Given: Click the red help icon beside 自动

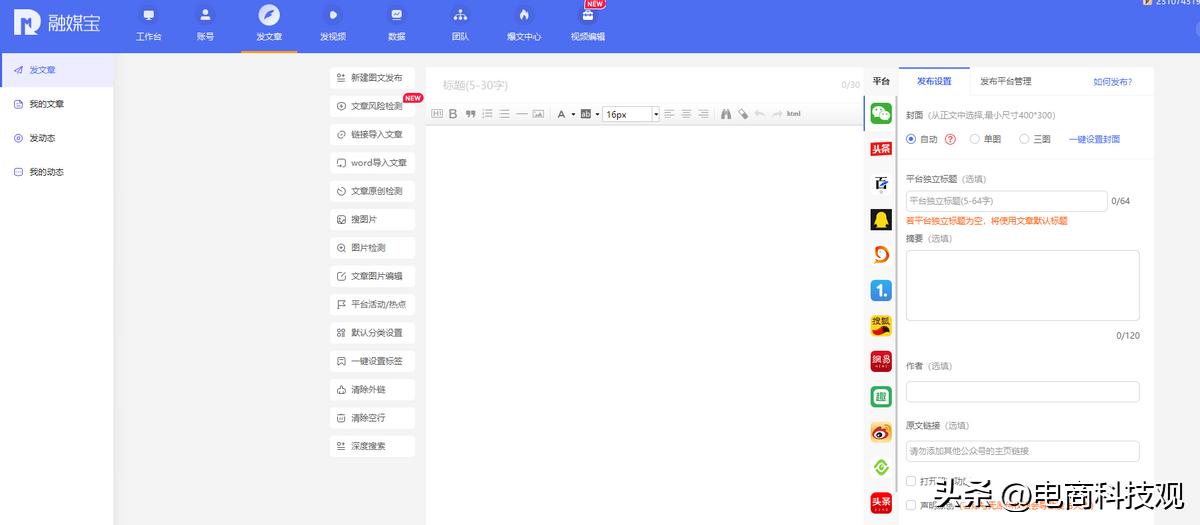Looking at the screenshot, I should point(950,140).
